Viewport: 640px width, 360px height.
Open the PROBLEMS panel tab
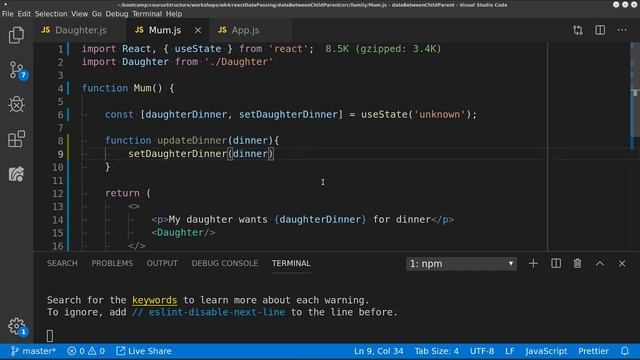(112, 264)
